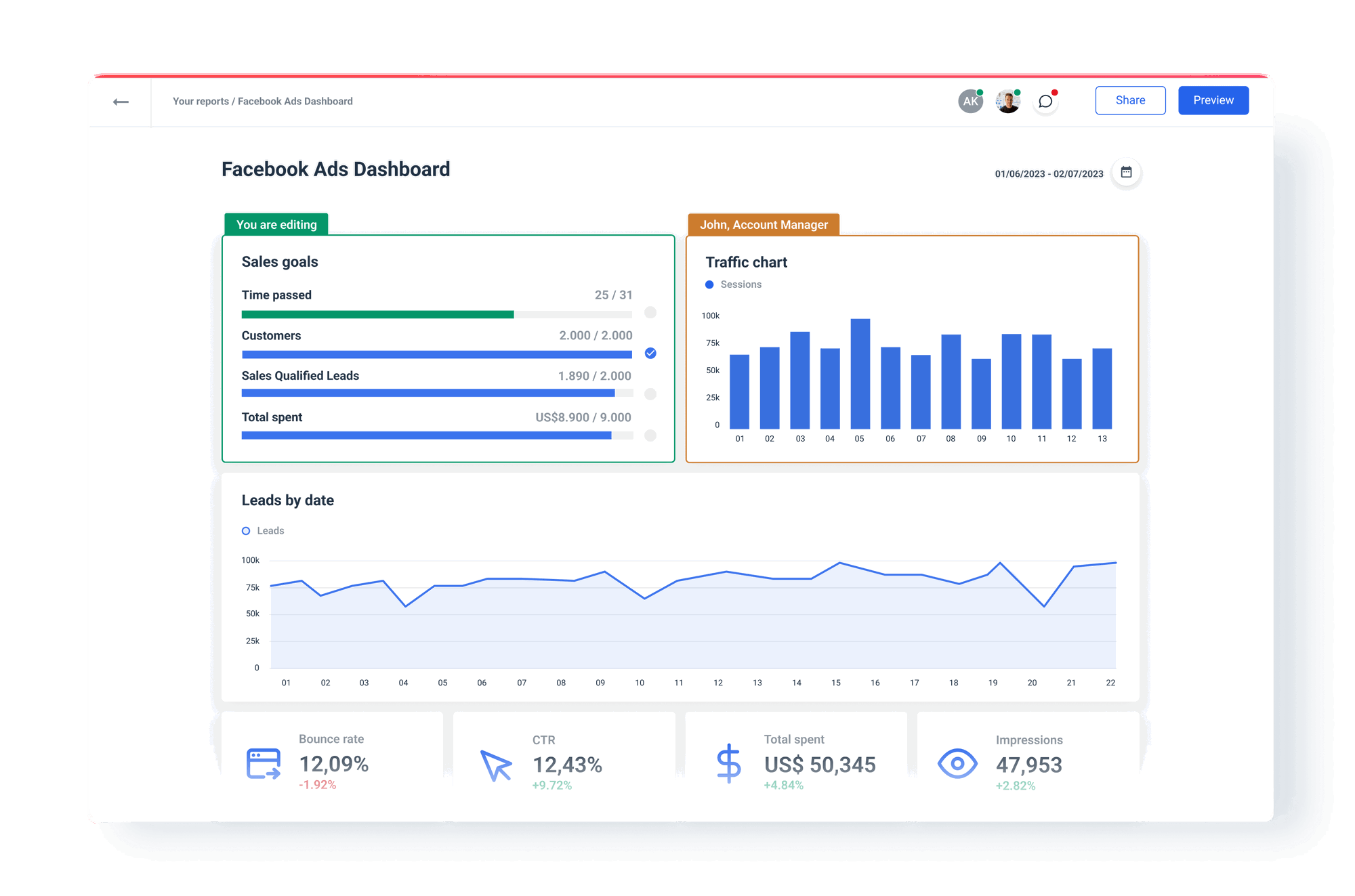The width and height of the screenshot is (1355, 896).
Task: Select the John, Account Manager badge
Action: (764, 224)
